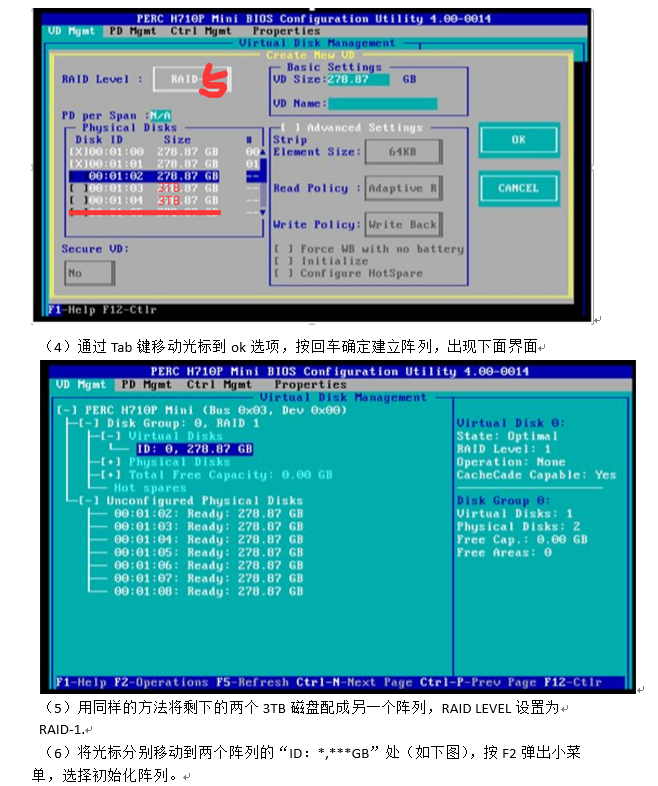The image size is (658, 786).
Task: Select VD Mgmt tab in Create New VD screen
Action: [72, 31]
